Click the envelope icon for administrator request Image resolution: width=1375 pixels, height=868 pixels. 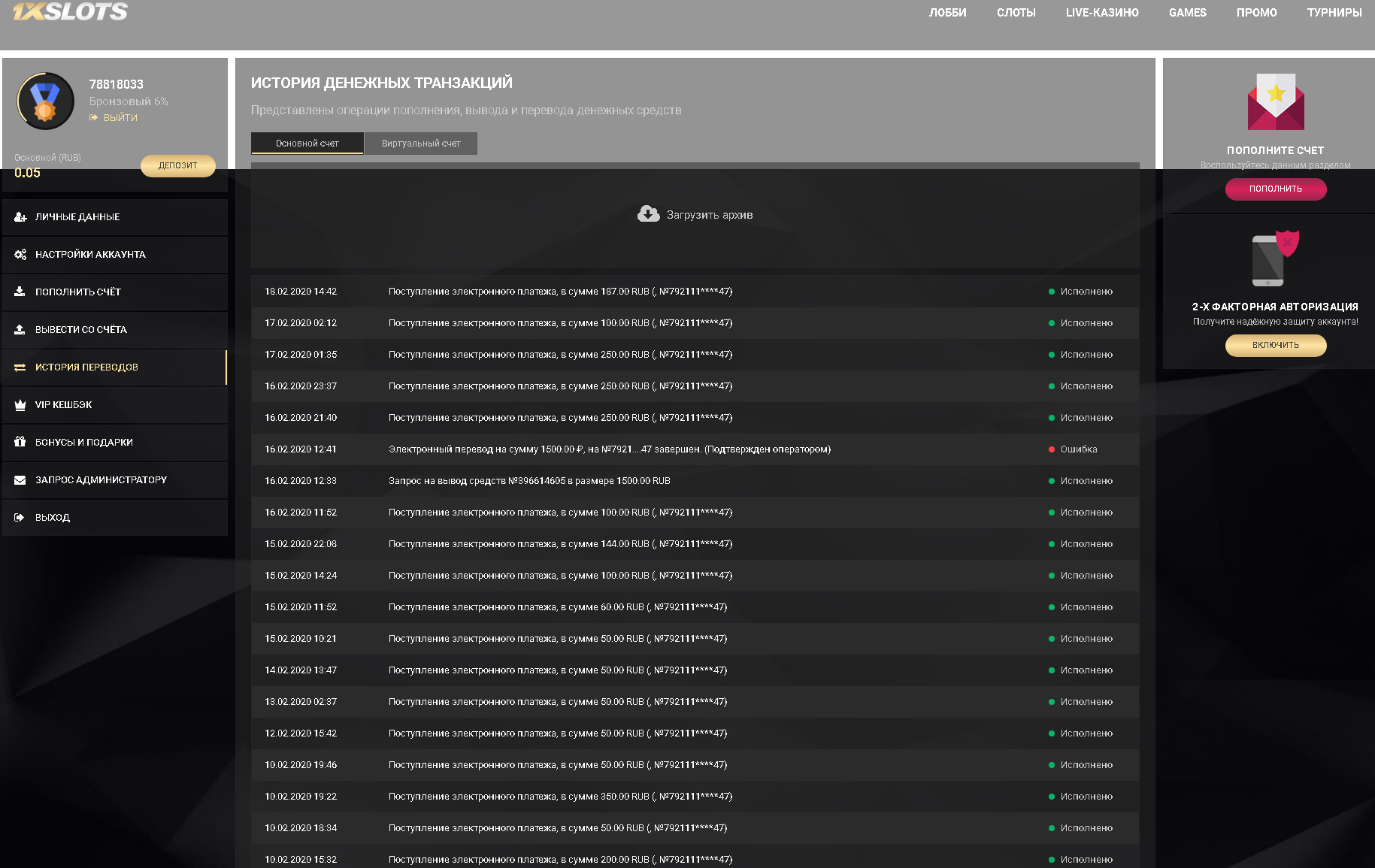(20, 480)
